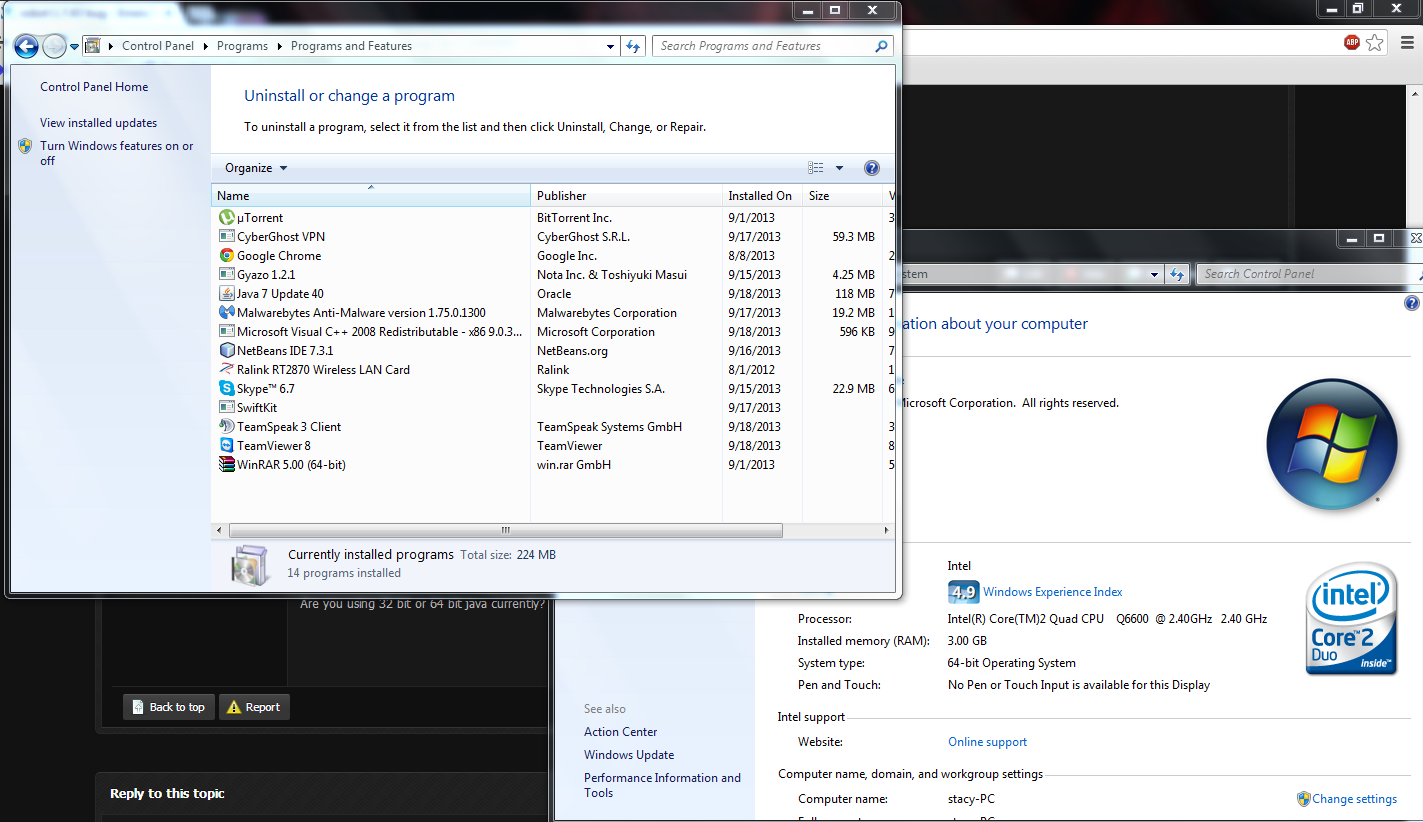Click the Microsoft Visual C++ 2008 icon
The width and height of the screenshot is (1423, 822).
pyautogui.click(x=227, y=331)
